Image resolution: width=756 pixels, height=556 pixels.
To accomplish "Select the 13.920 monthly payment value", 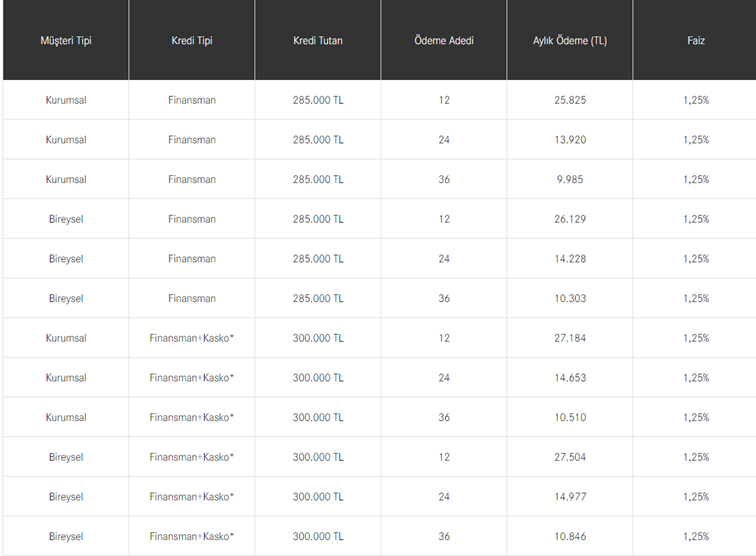I will 570,140.
